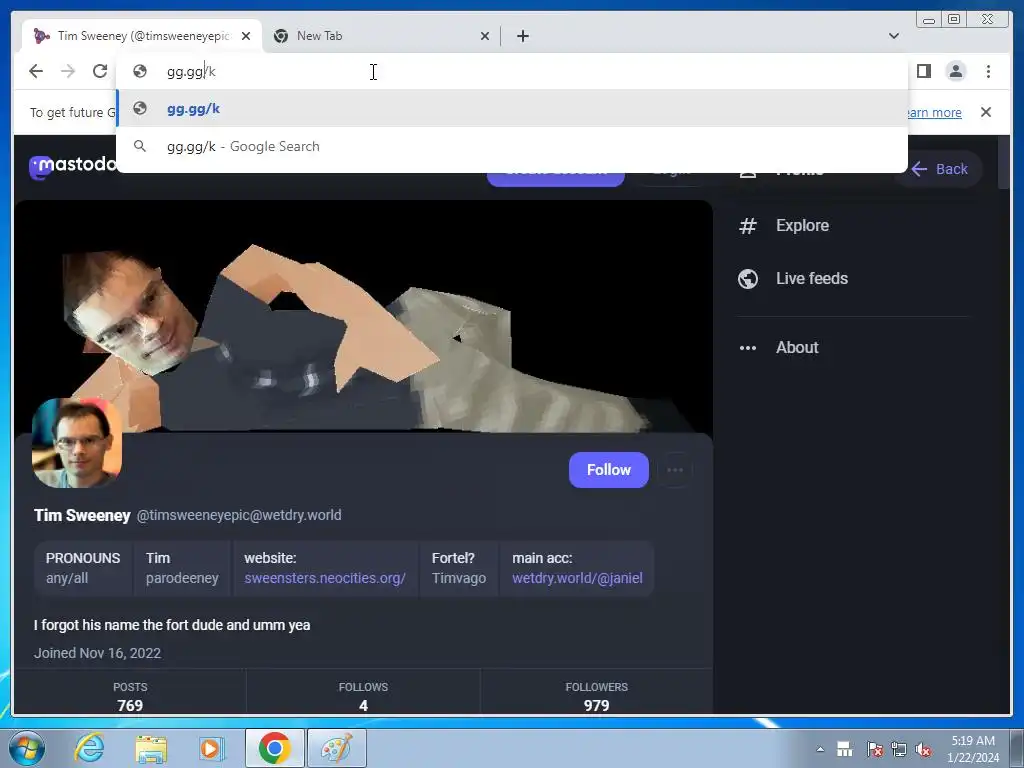Follow Tim Sweeney

point(609,470)
